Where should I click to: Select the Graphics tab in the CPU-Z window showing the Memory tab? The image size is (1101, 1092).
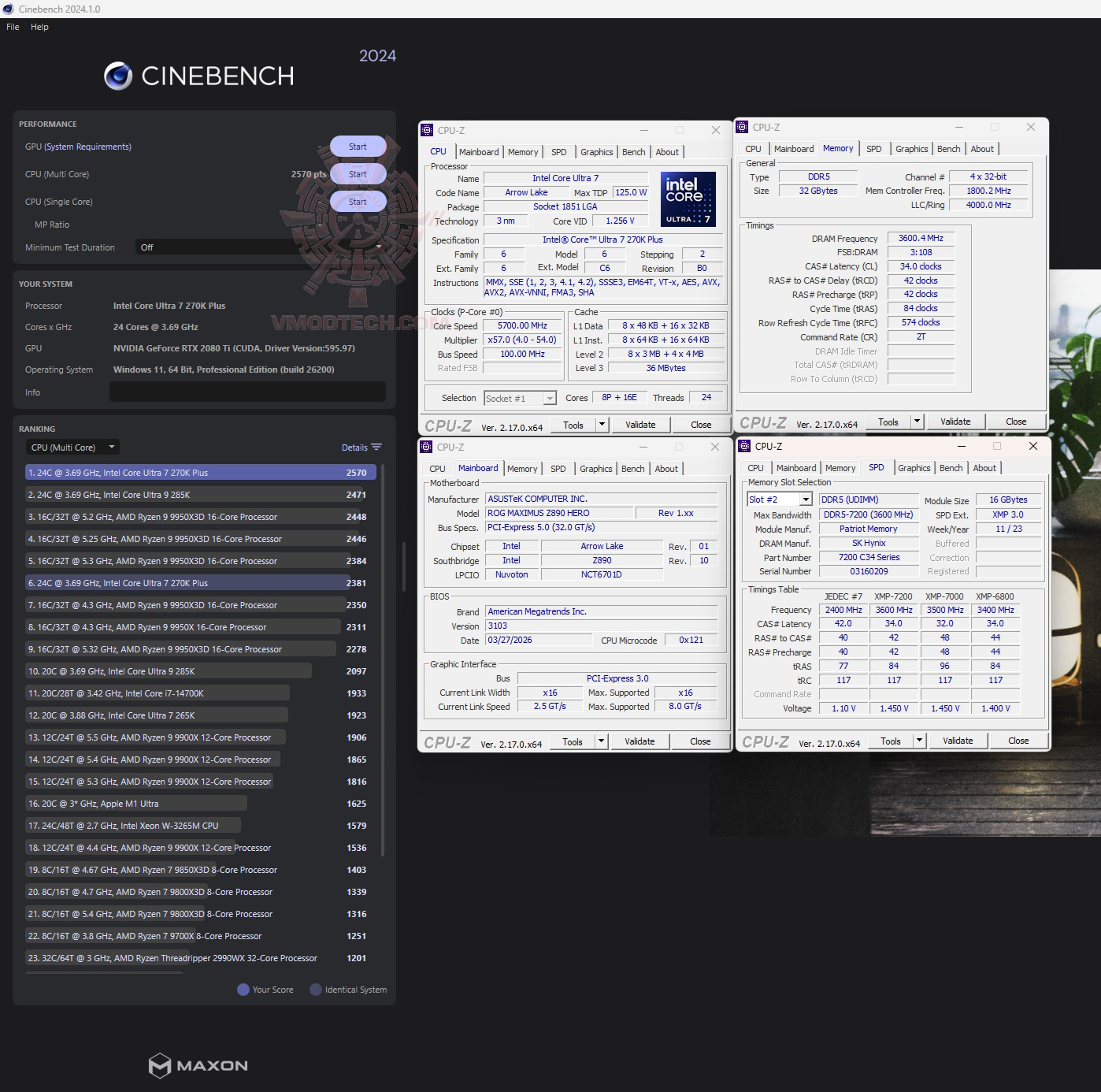click(x=912, y=149)
